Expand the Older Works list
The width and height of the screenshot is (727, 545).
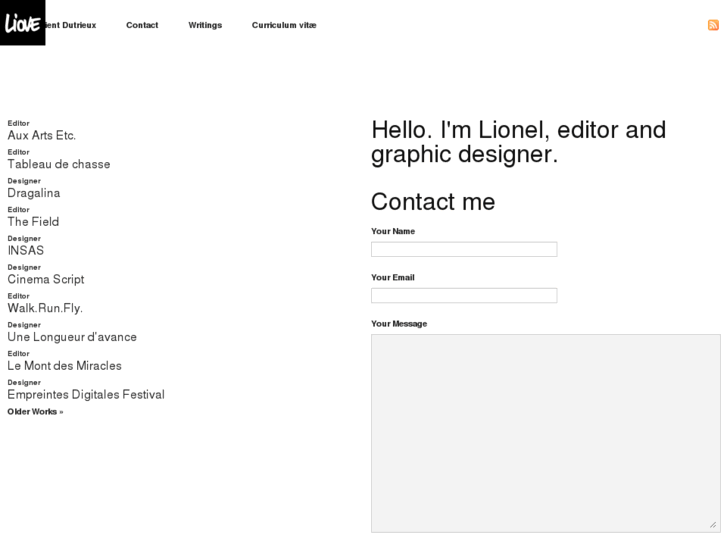(x=35, y=412)
